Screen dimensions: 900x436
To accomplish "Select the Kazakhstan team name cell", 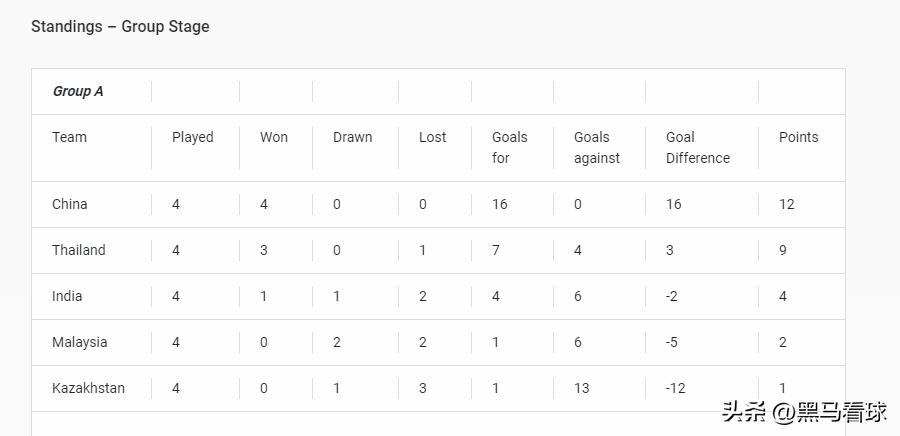I will coord(88,388).
